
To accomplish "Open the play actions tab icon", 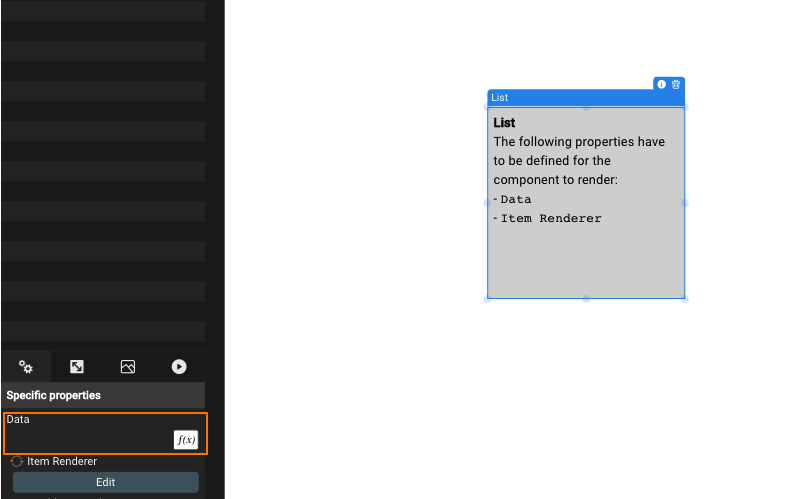I will [x=179, y=367].
